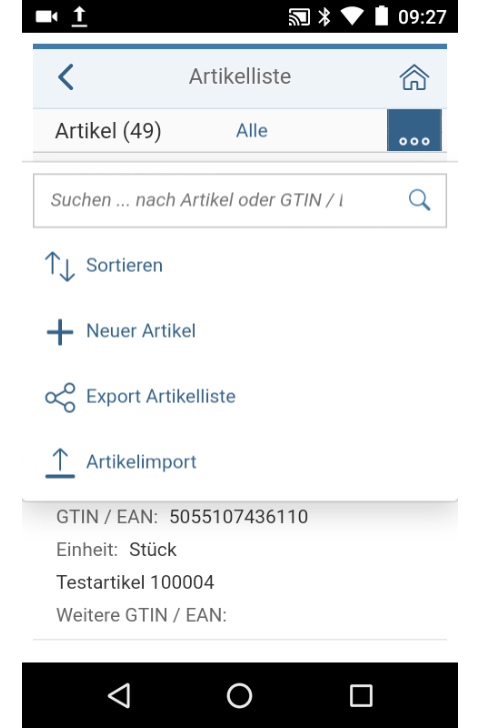Go back using the left chevron arrow
The image size is (480, 728).
point(66,77)
